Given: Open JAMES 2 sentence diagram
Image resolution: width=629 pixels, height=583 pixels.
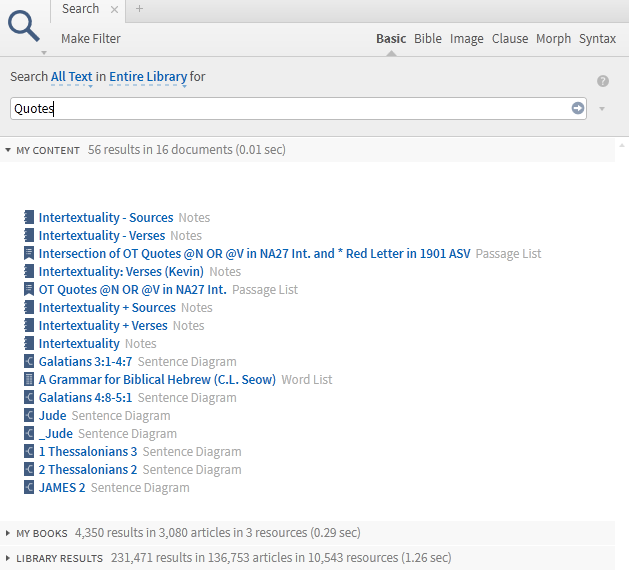Looking at the screenshot, I should click(62, 488).
